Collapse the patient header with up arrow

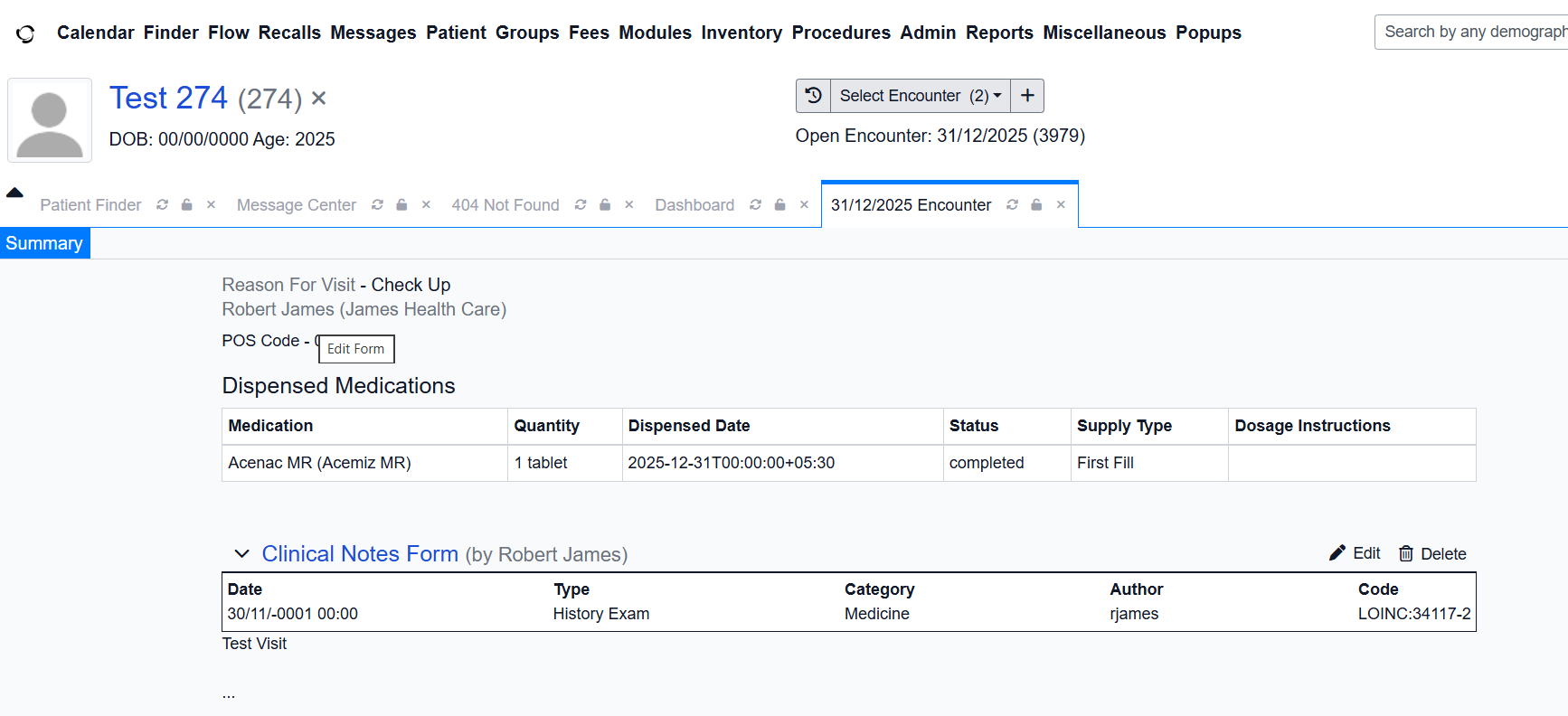(14, 193)
